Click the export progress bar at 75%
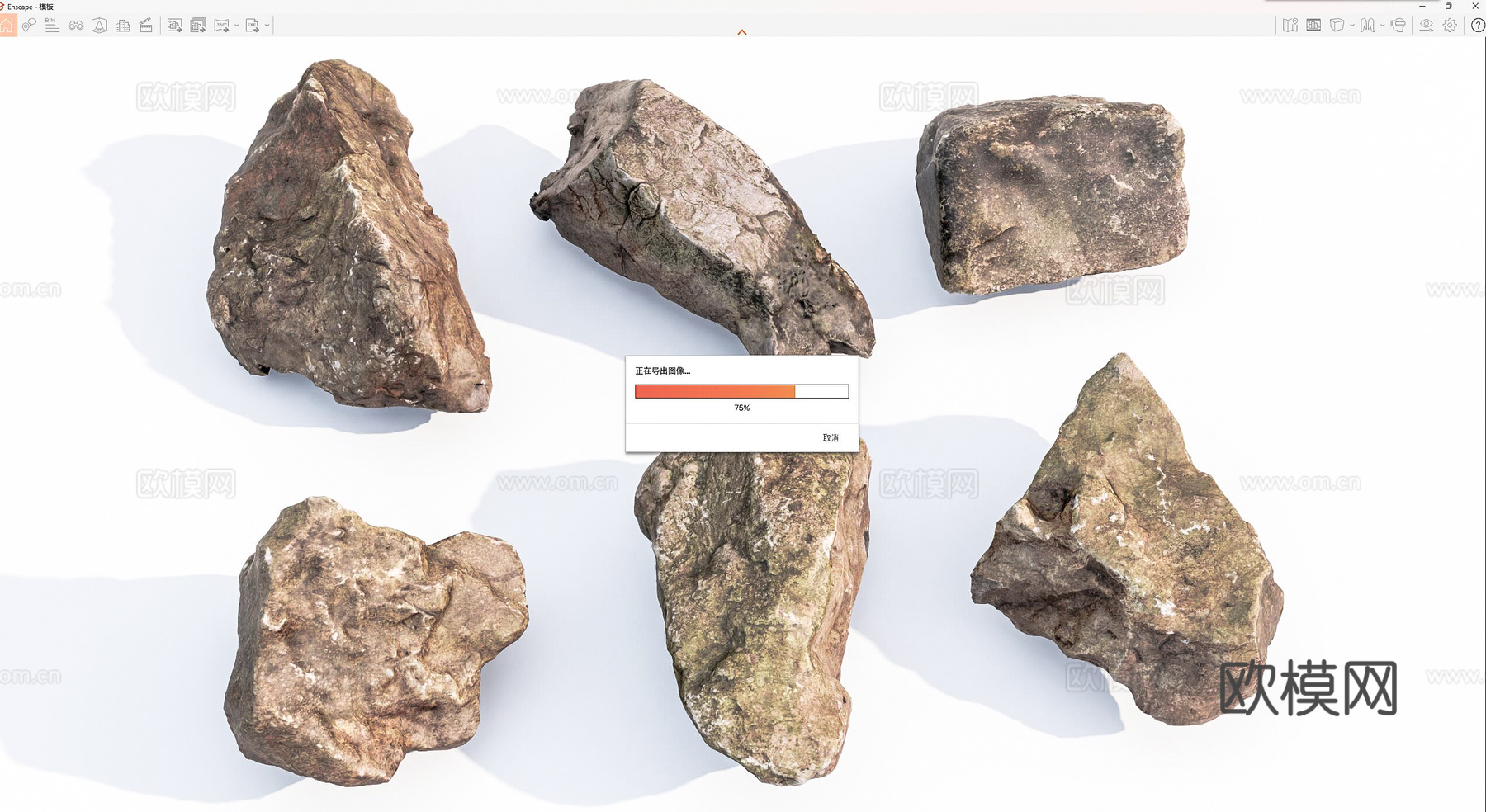The height and width of the screenshot is (812, 1486). click(741, 391)
